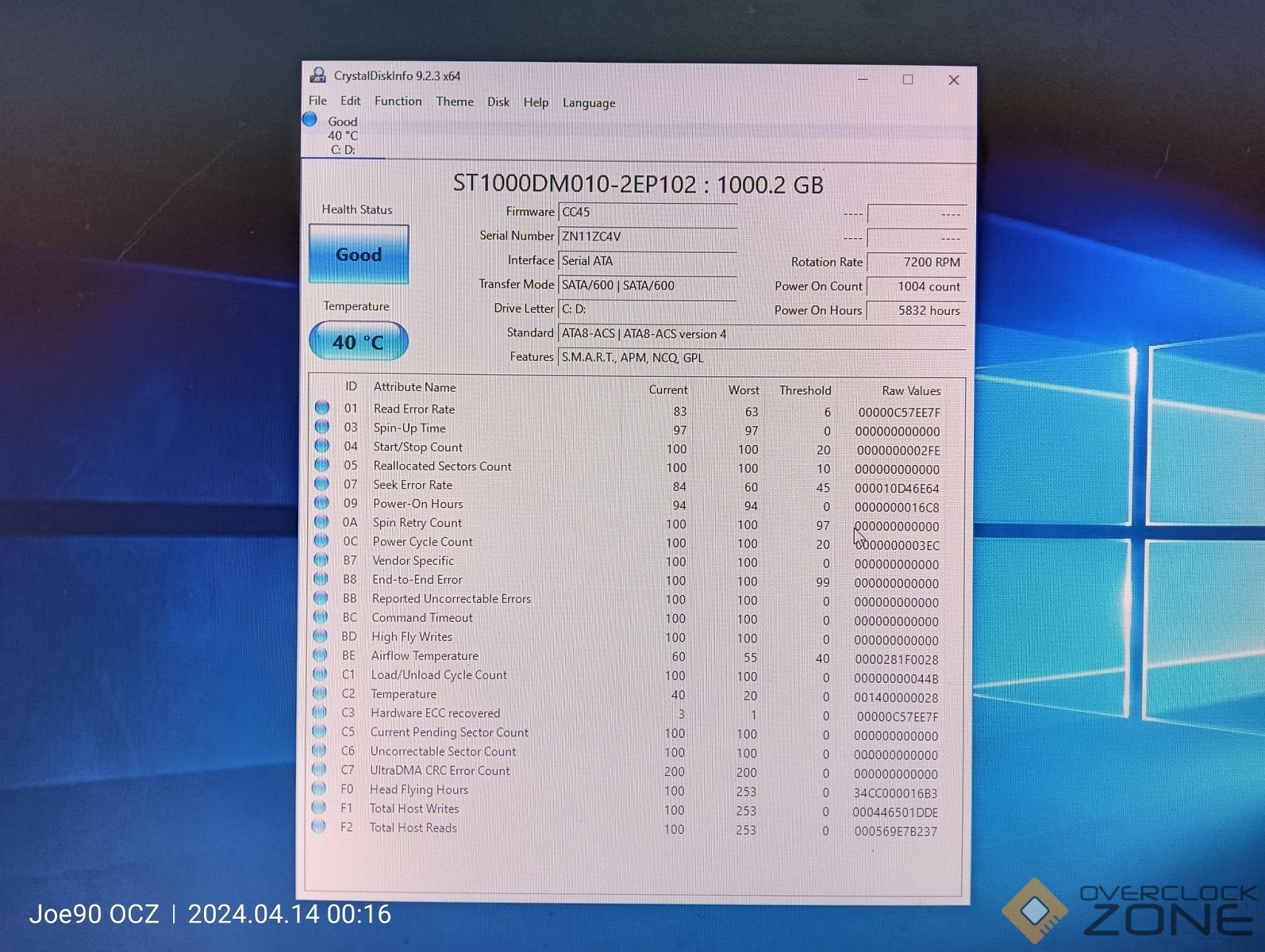Click the status orb for attribute C2 Temperature
Image resolution: width=1265 pixels, height=952 pixels.
pos(320,693)
